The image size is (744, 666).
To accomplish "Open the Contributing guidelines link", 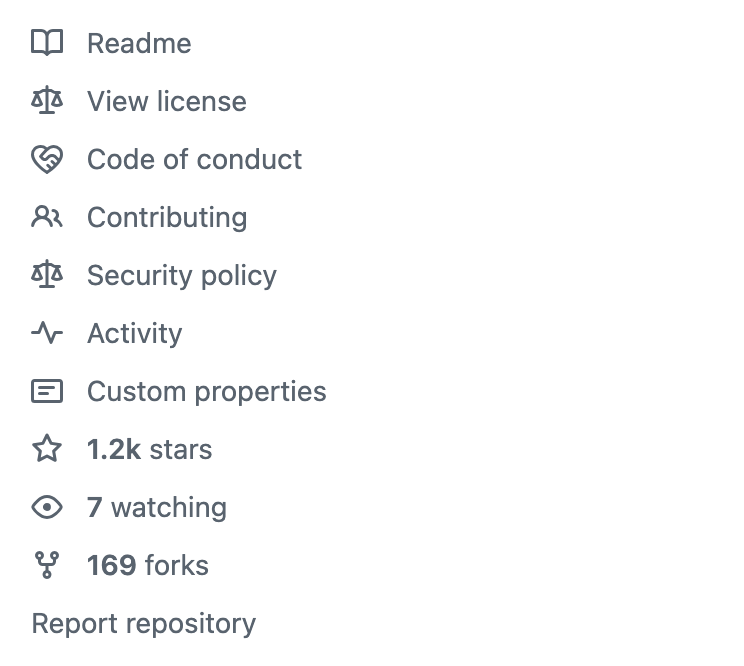I will coord(167,217).
